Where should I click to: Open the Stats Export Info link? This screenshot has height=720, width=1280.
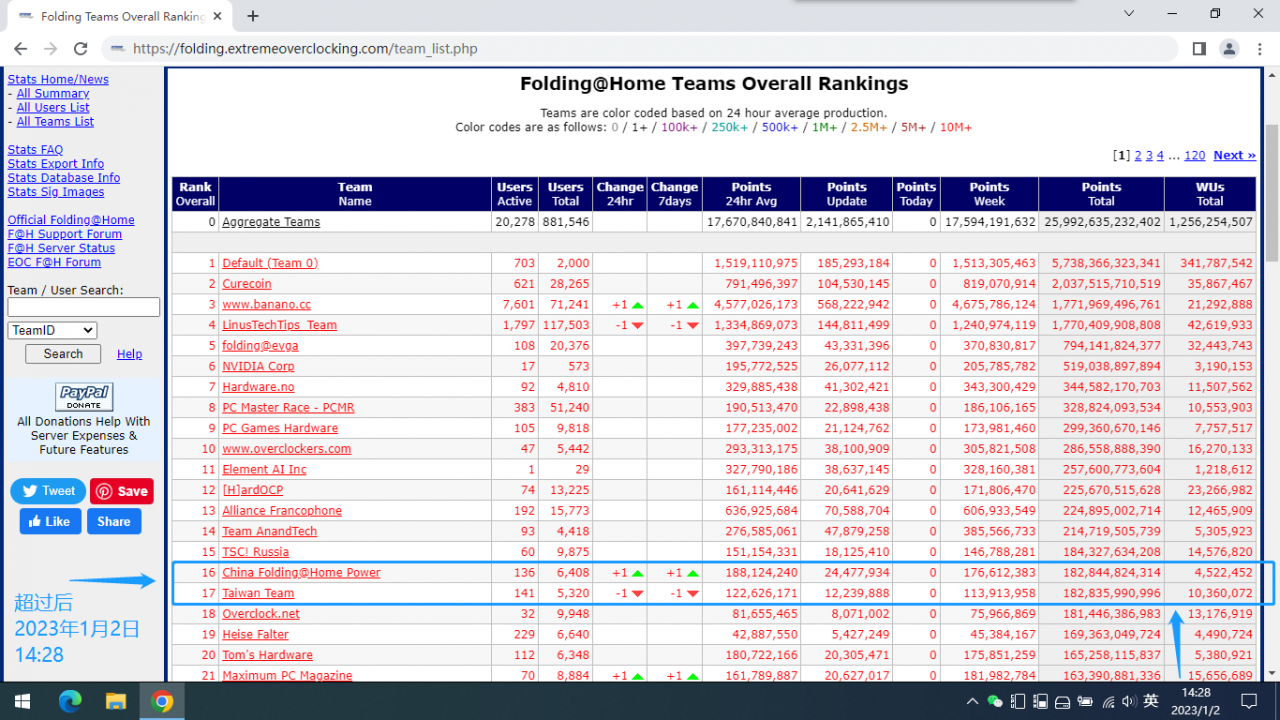56,164
